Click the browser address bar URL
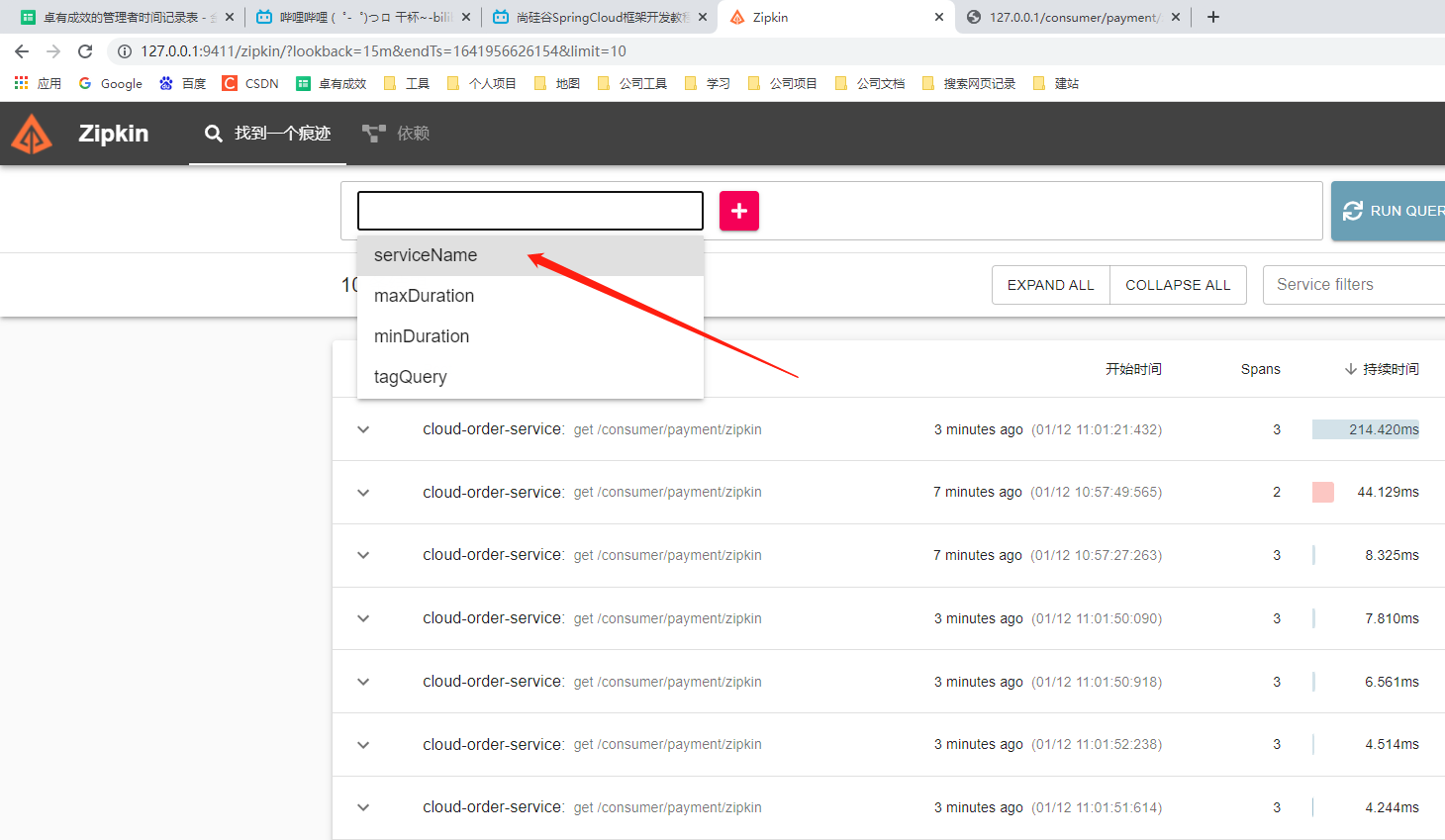This screenshot has width=1445, height=840. pos(383,51)
